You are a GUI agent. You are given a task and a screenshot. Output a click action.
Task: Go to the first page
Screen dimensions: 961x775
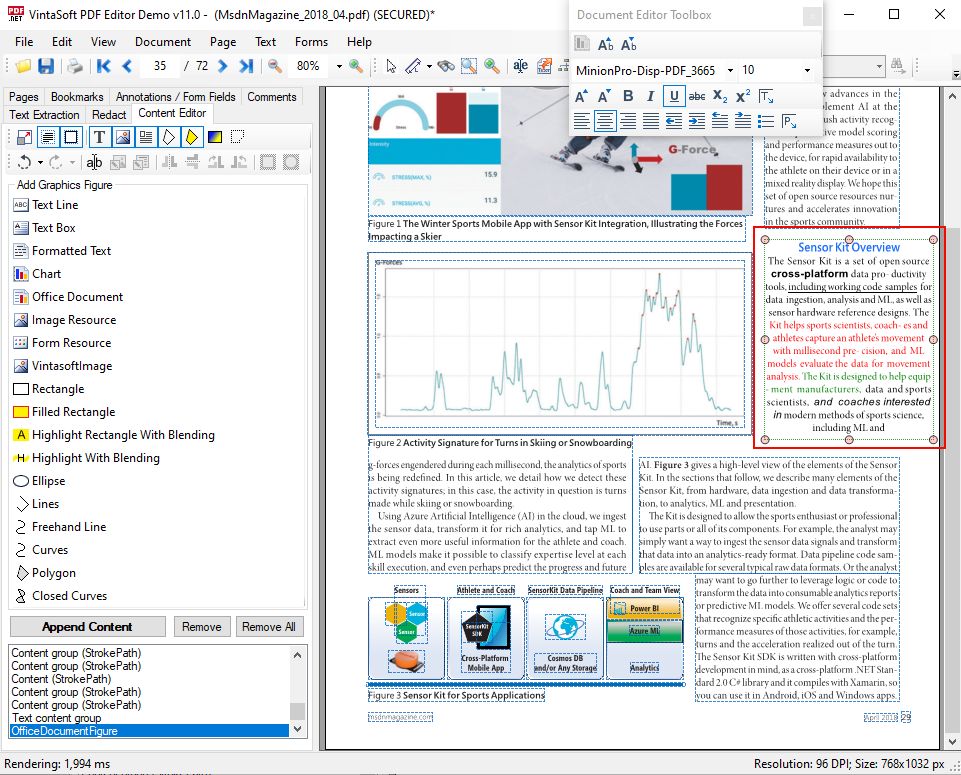[x=104, y=66]
